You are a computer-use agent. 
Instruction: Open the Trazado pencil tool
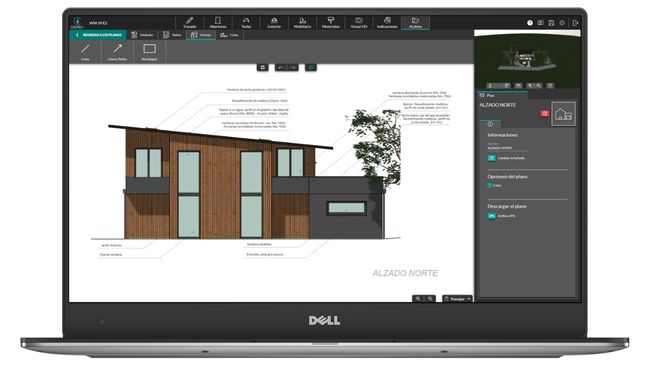pos(189,22)
